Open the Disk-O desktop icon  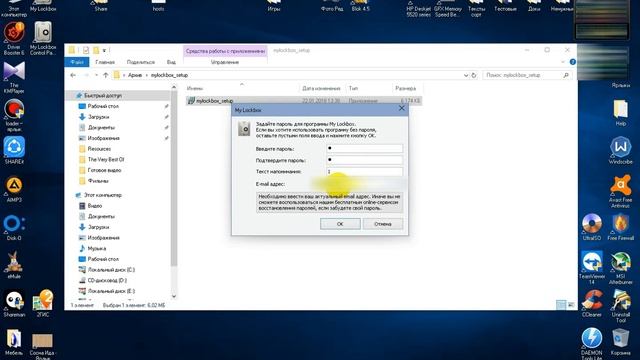click(14, 227)
